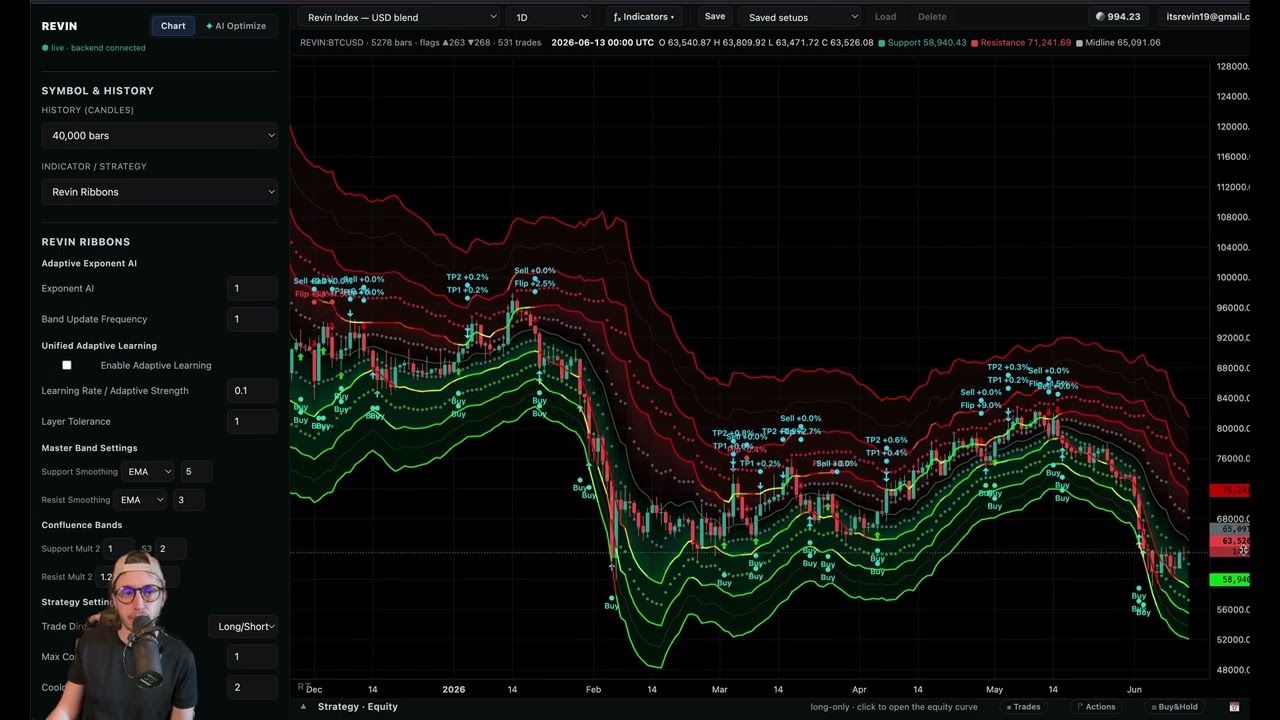The image size is (1280, 720).
Task: Click the live backend connected status
Action: [94, 48]
